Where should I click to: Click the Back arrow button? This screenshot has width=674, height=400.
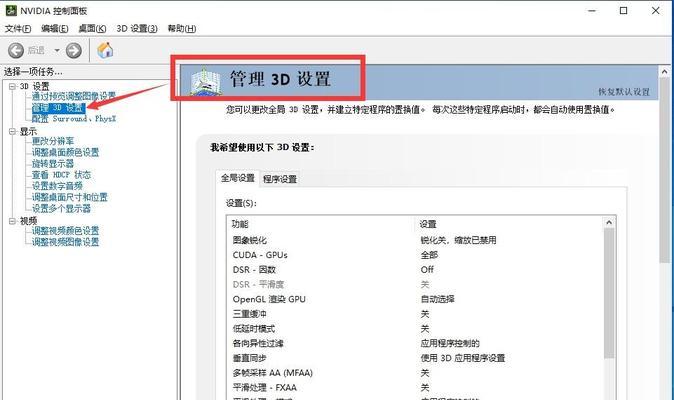click(16, 51)
